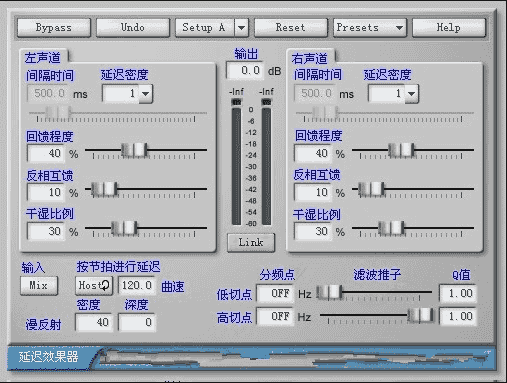Viewport: 507px width, 383px height.
Task: Expand left channel 延迟密度 dropdown
Action: point(146,94)
